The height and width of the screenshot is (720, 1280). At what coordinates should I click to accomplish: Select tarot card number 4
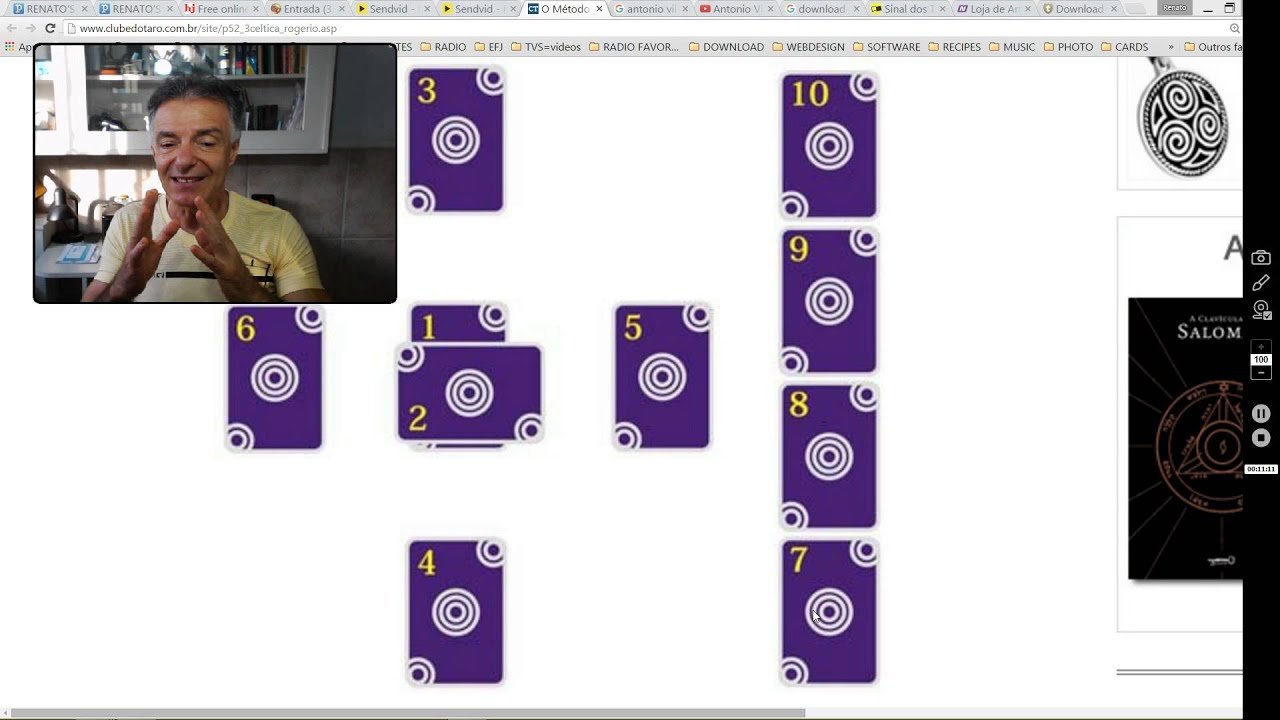pos(456,612)
